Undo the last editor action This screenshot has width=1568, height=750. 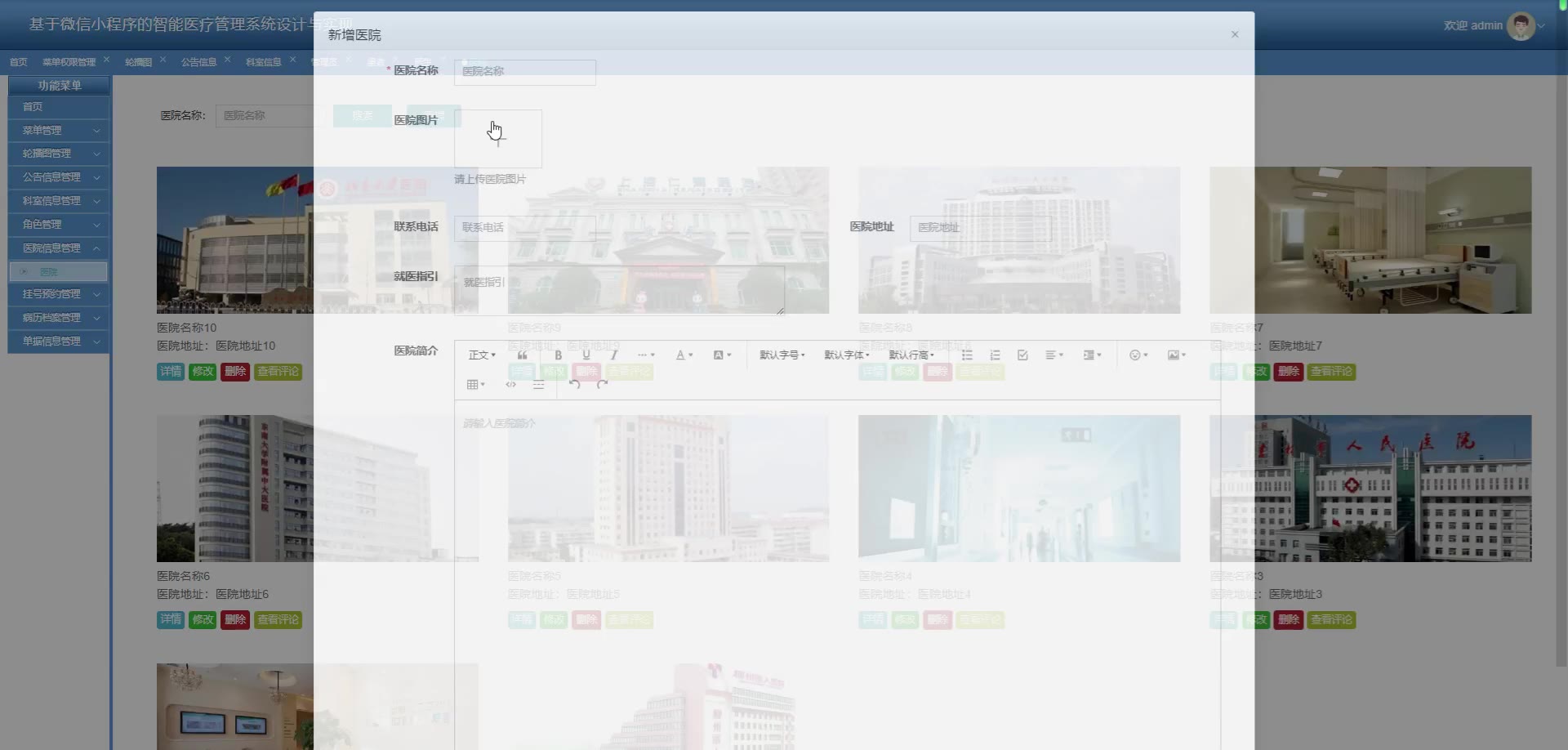[575, 385]
